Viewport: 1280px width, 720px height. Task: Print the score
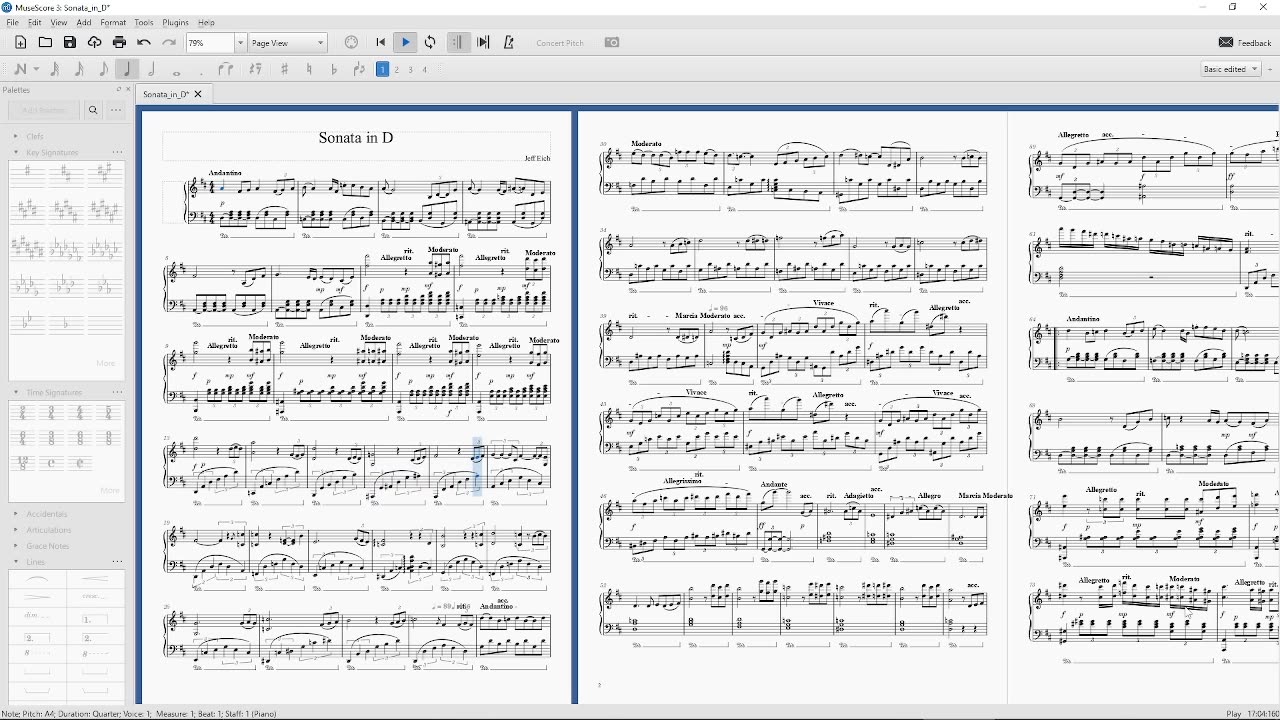point(119,43)
